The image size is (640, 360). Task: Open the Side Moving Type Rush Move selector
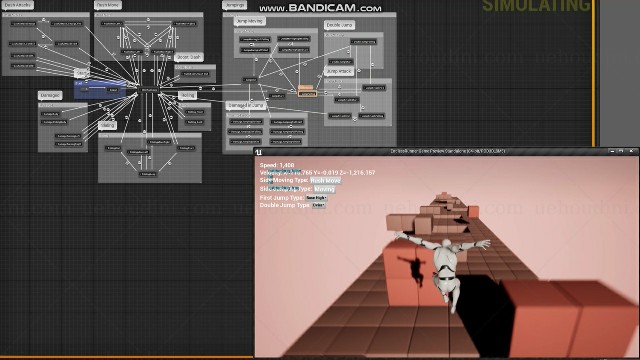[x=325, y=180]
